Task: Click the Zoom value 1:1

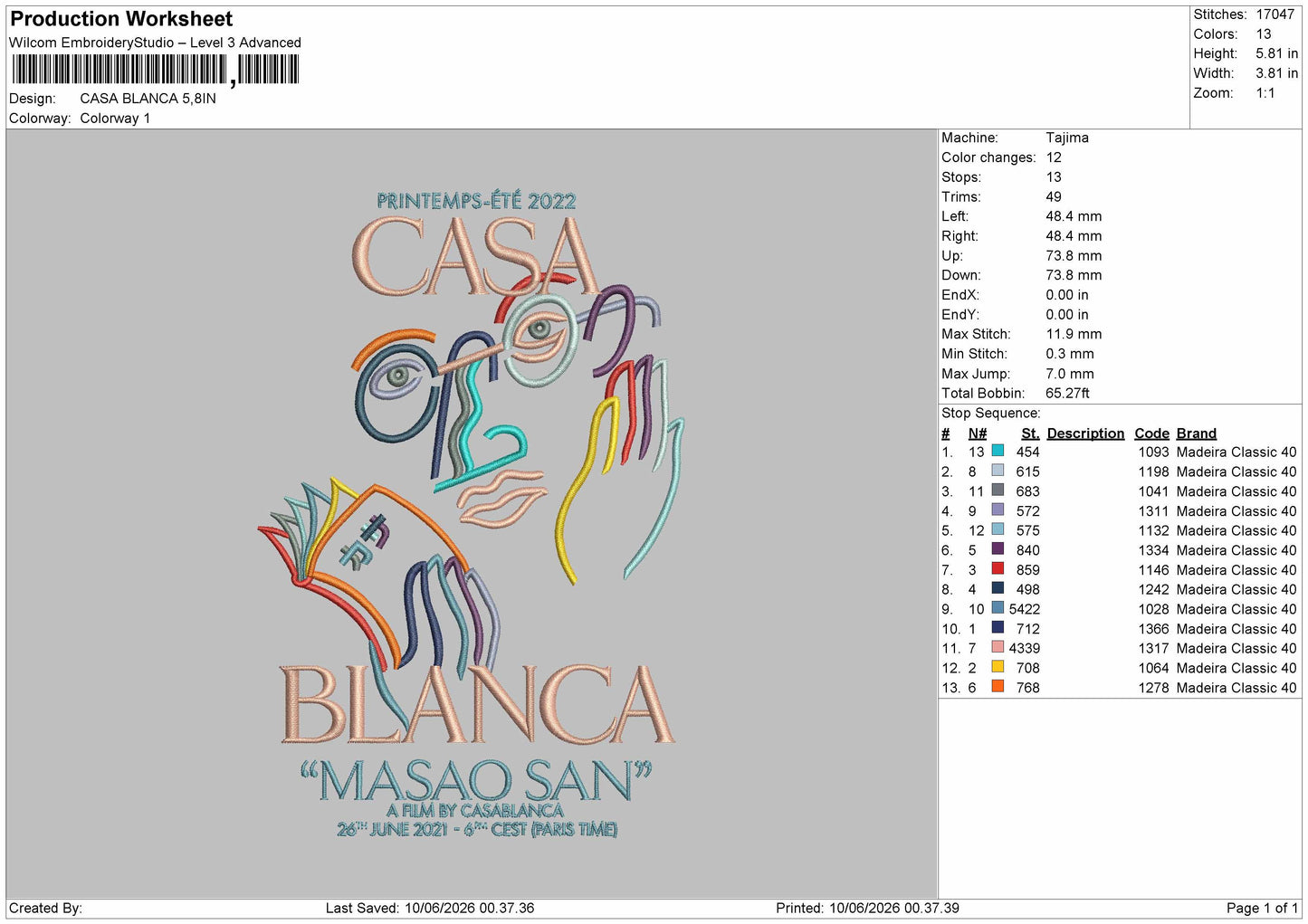Action: (x=1265, y=93)
